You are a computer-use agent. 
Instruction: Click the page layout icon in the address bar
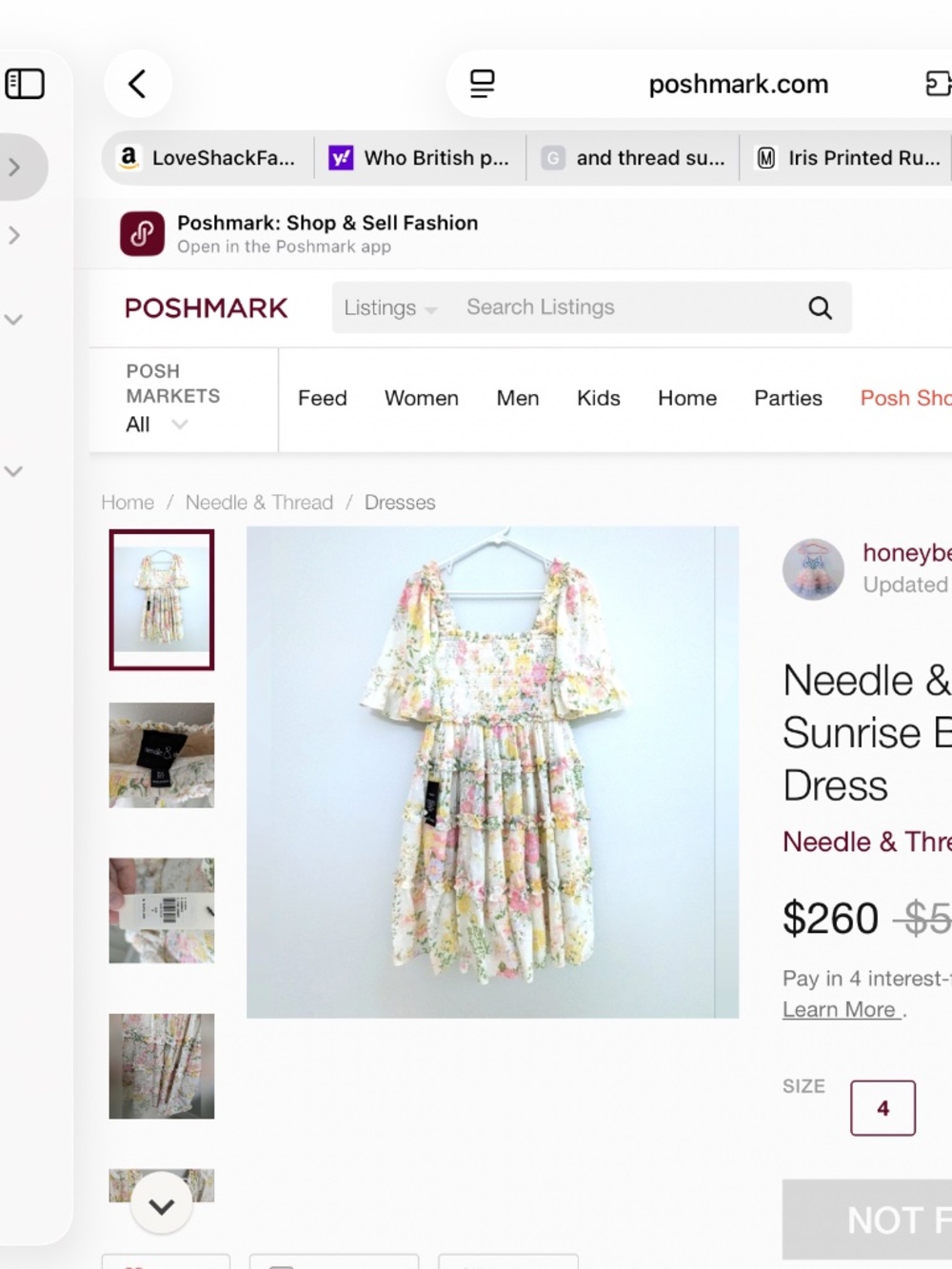coord(482,84)
